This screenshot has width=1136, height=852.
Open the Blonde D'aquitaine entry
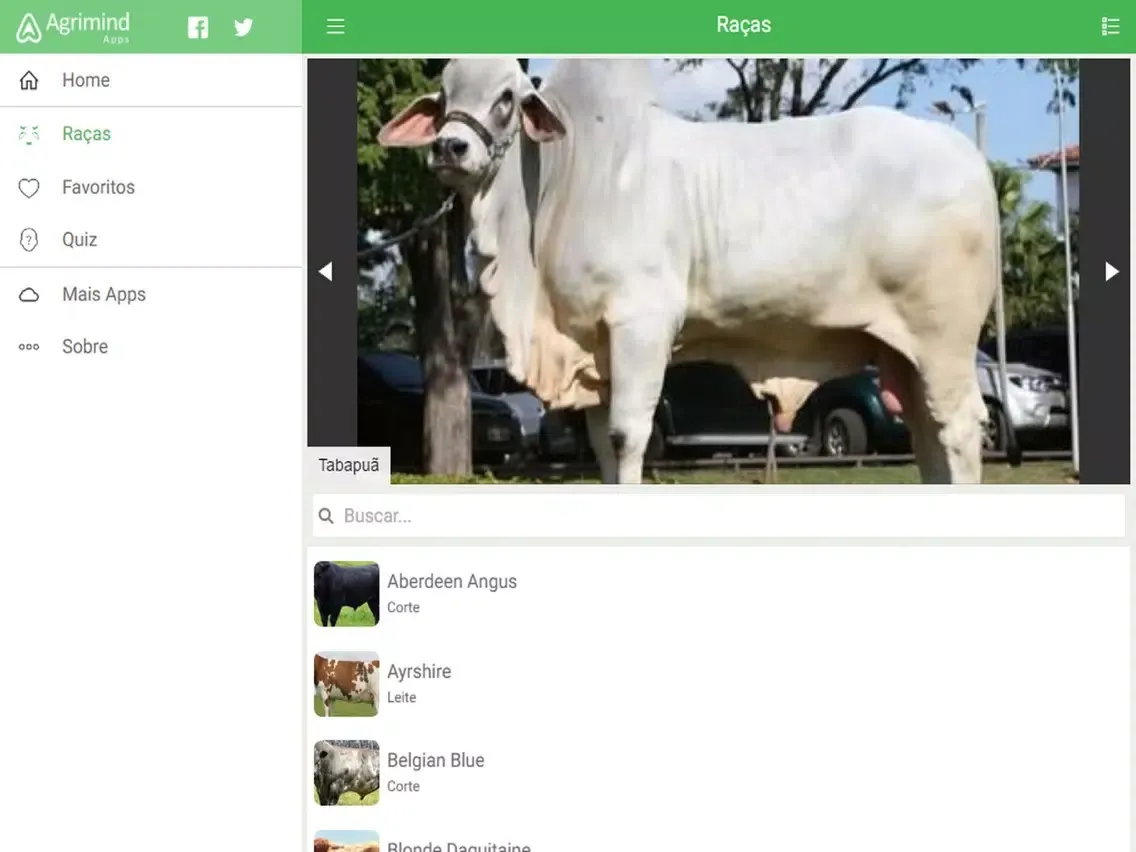tap(719, 840)
